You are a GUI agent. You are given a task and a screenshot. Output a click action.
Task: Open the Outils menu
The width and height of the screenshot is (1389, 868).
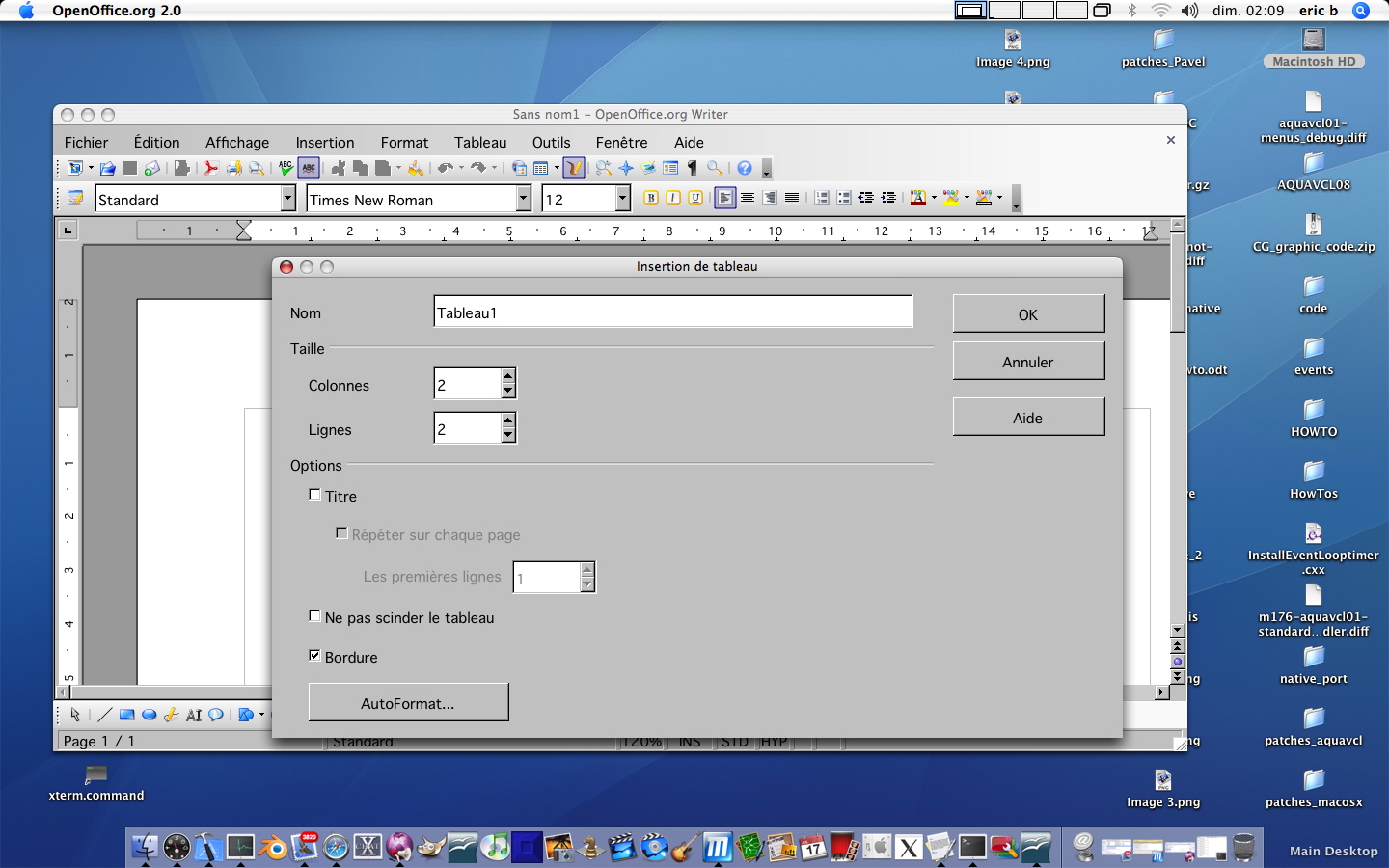[551, 142]
